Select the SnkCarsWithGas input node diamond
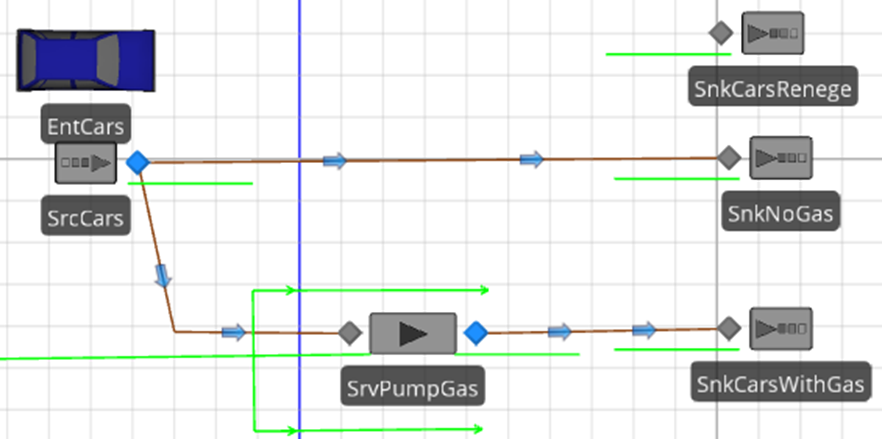 [x=730, y=329]
